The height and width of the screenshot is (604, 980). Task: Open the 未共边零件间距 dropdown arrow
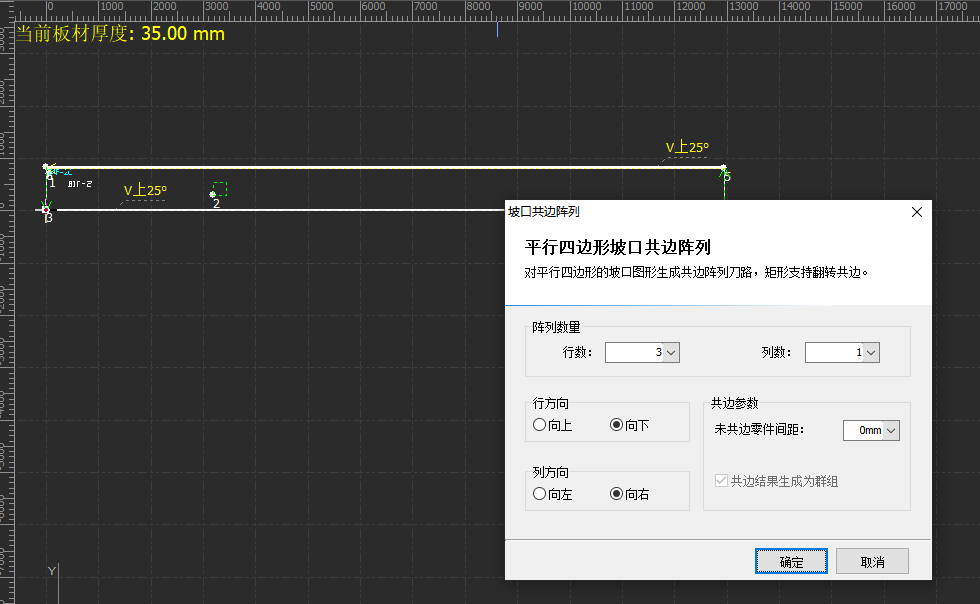[x=891, y=430]
